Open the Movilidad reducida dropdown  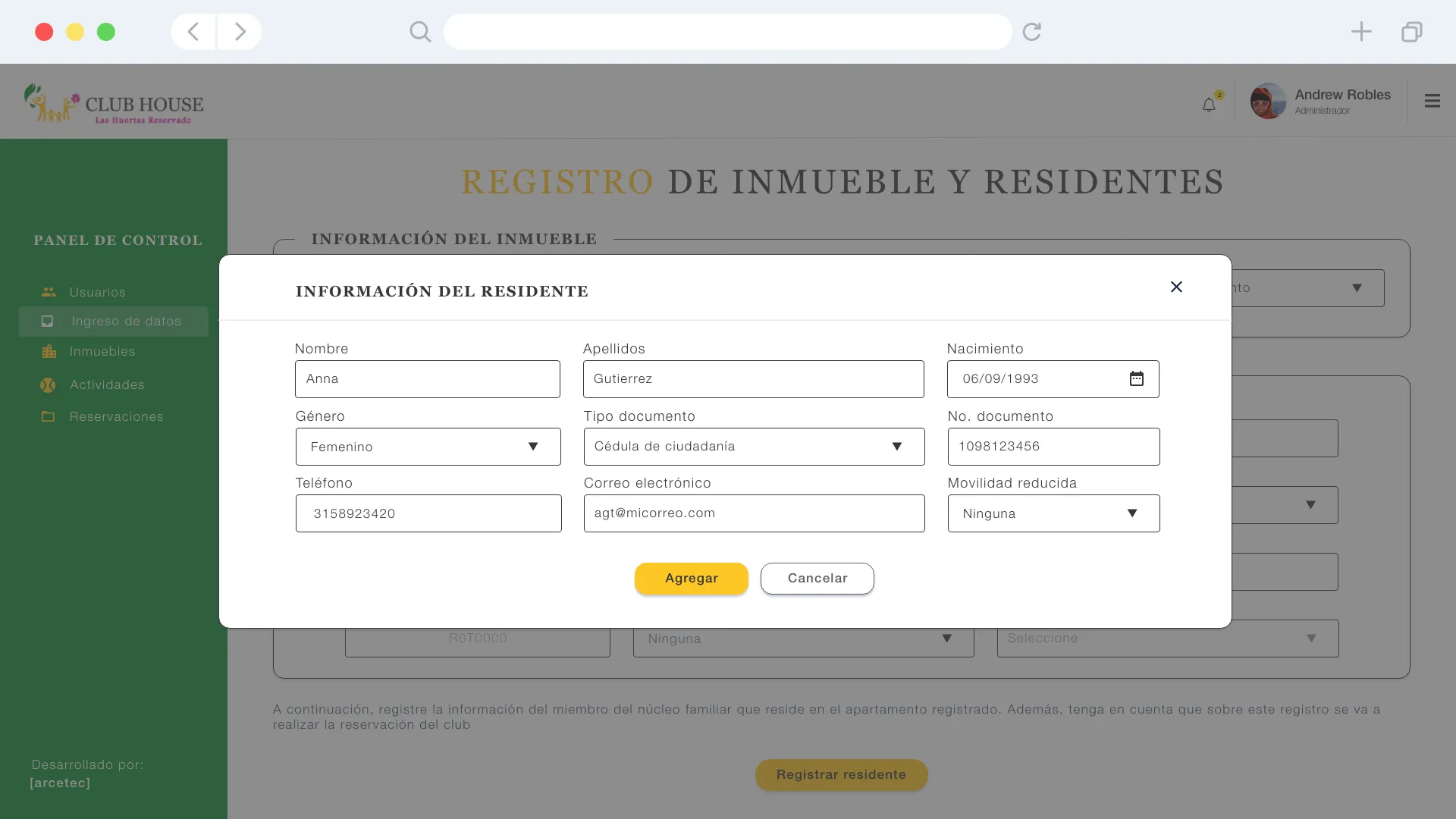tap(1053, 513)
